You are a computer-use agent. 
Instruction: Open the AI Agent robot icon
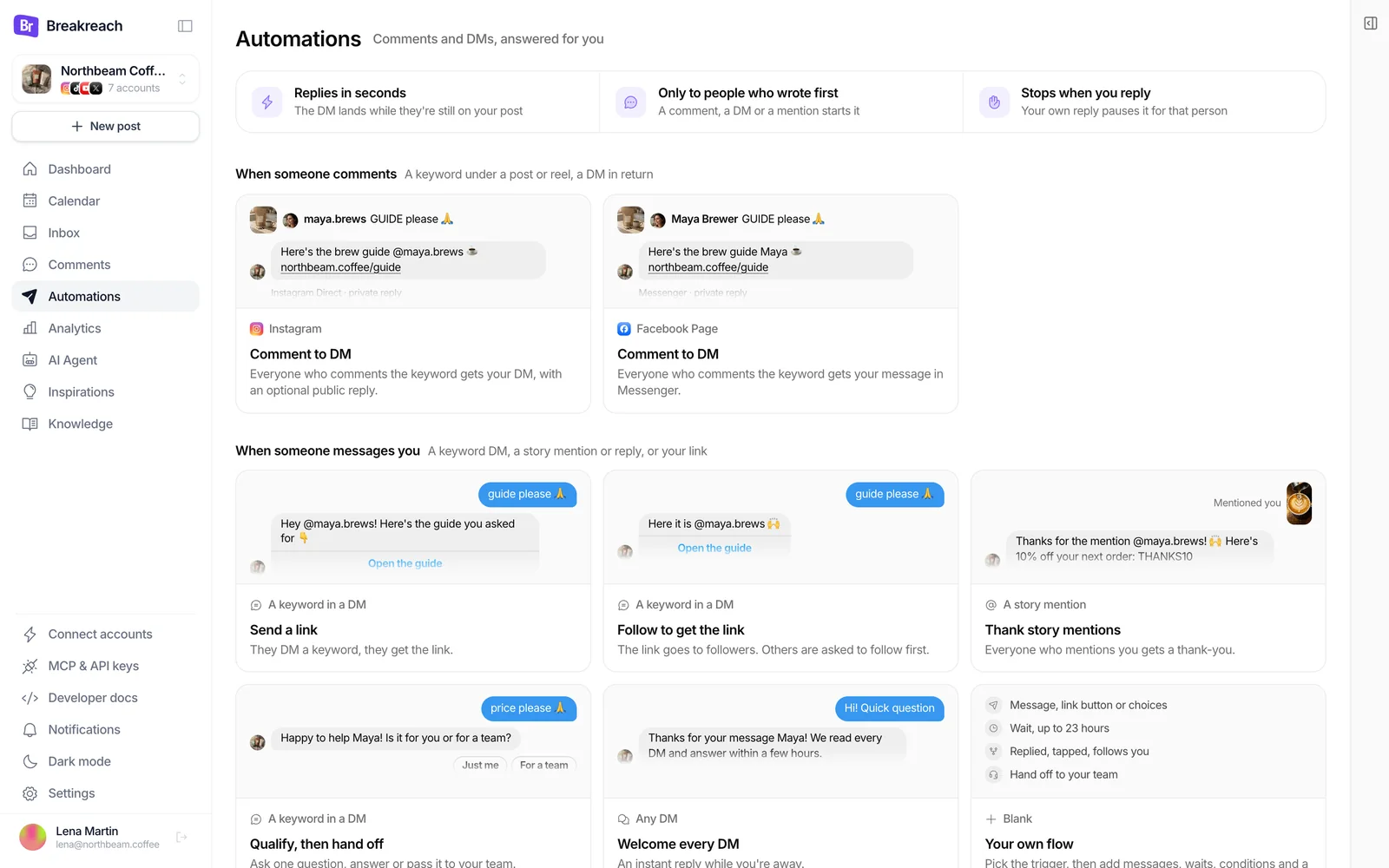point(30,360)
